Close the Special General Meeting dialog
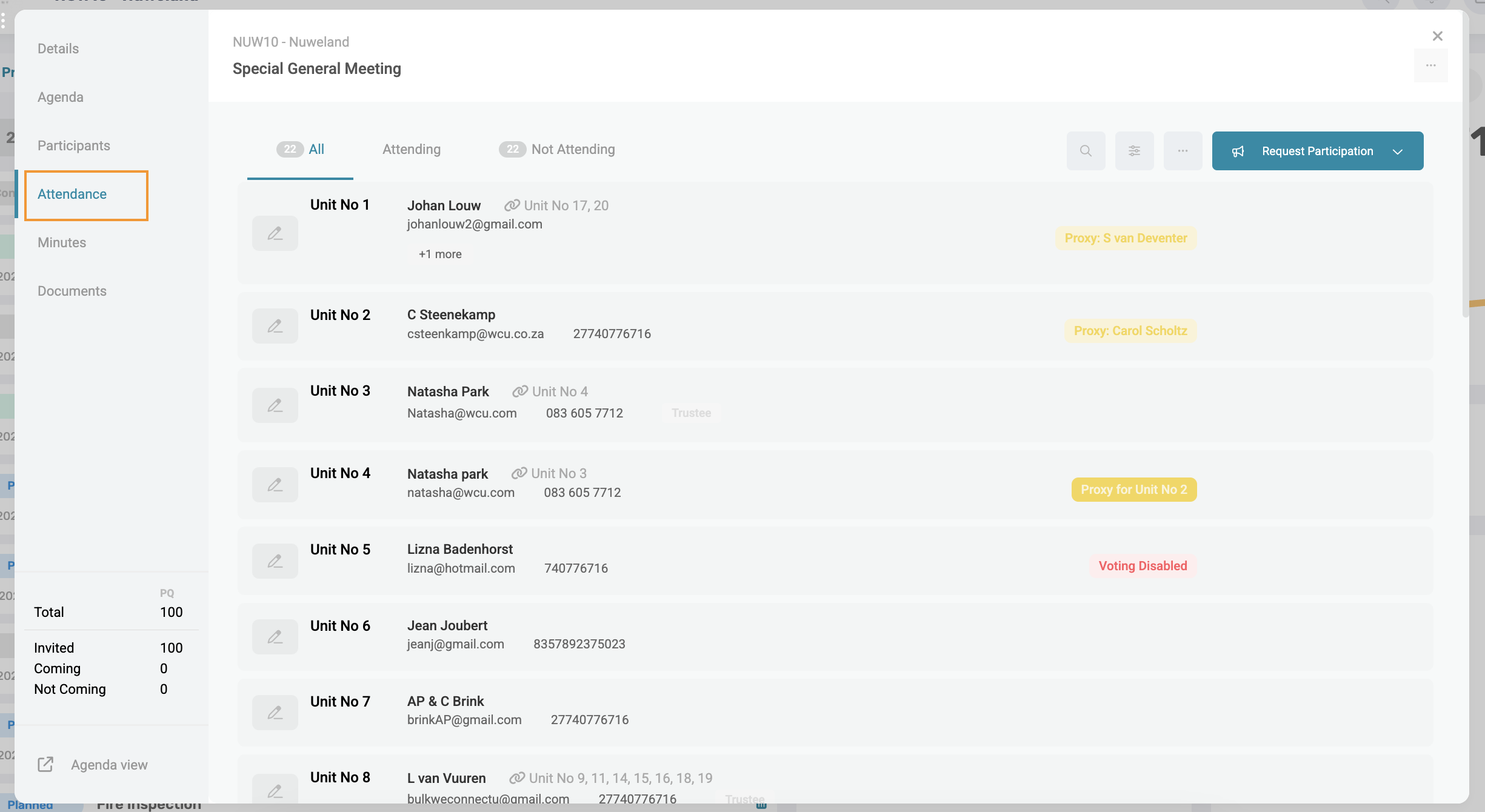The height and width of the screenshot is (812, 1485). coord(1437,36)
